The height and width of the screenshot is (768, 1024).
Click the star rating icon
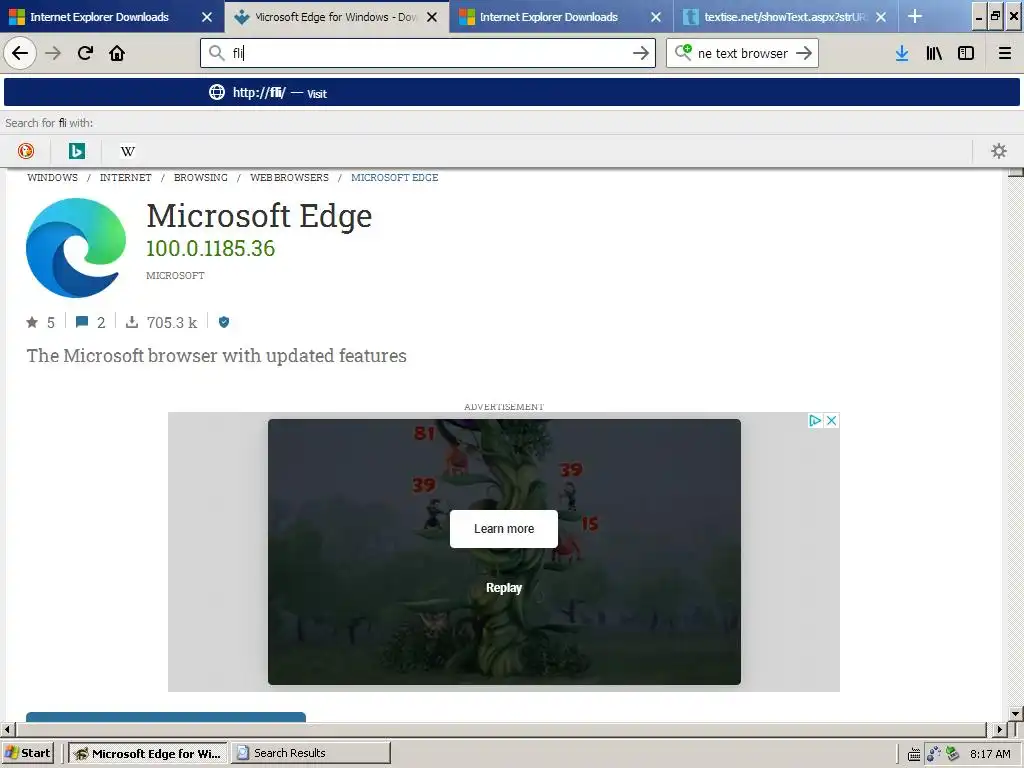(32, 322)
